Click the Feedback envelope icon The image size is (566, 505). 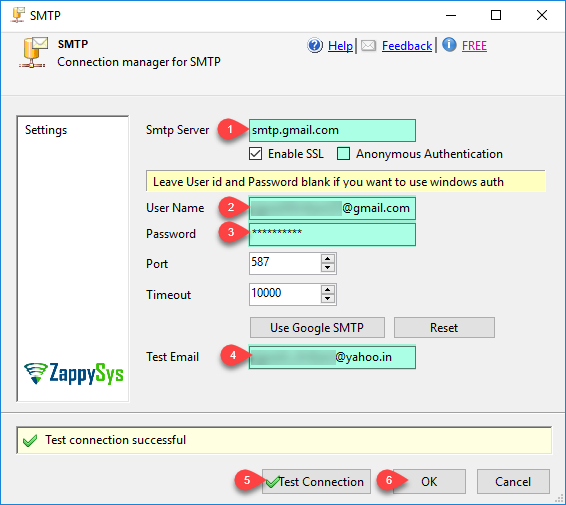click(368, 46)
